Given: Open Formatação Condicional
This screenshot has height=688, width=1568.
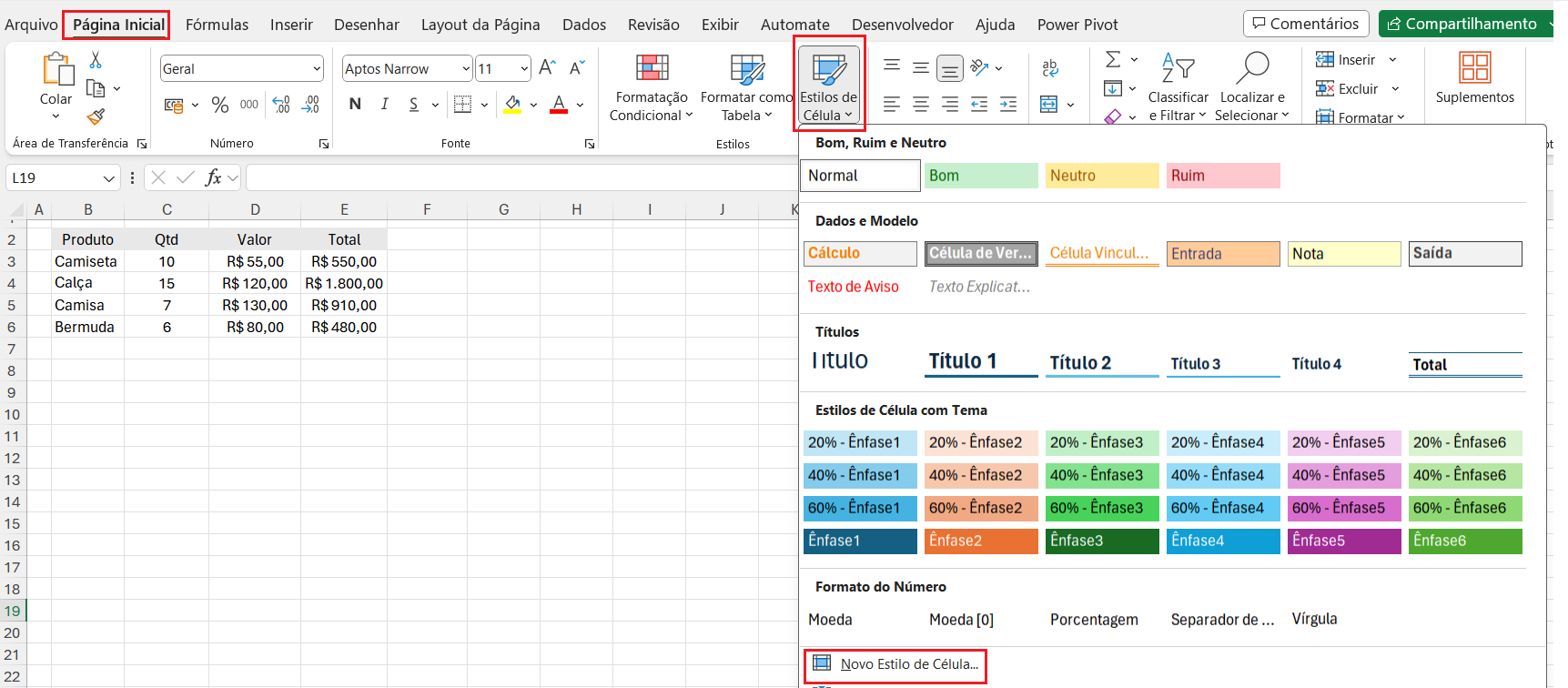Looking at the screenshot, I should point(651,87).
